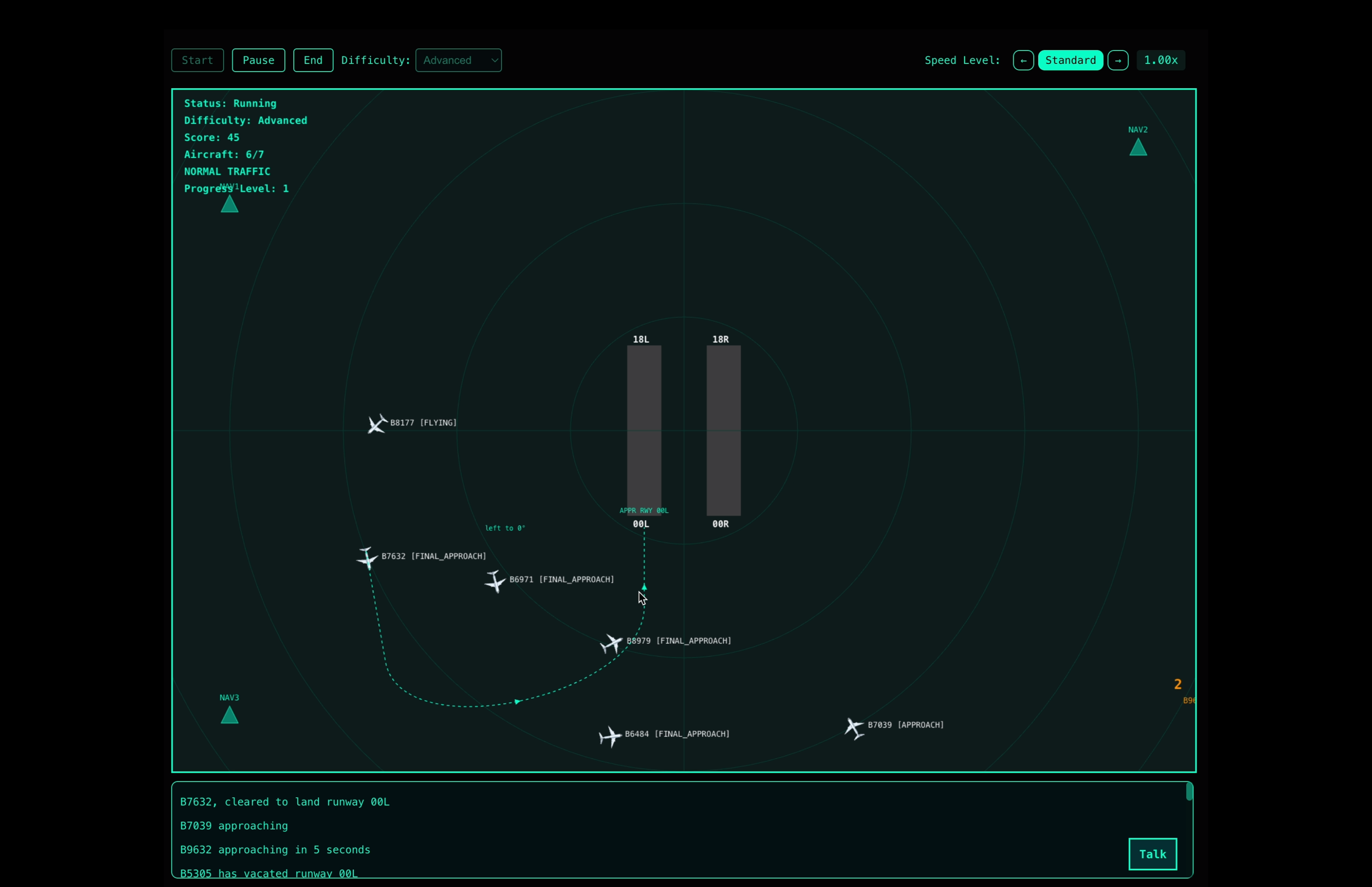Click the 'Score: 45' status line

click(x=211, y=138)
